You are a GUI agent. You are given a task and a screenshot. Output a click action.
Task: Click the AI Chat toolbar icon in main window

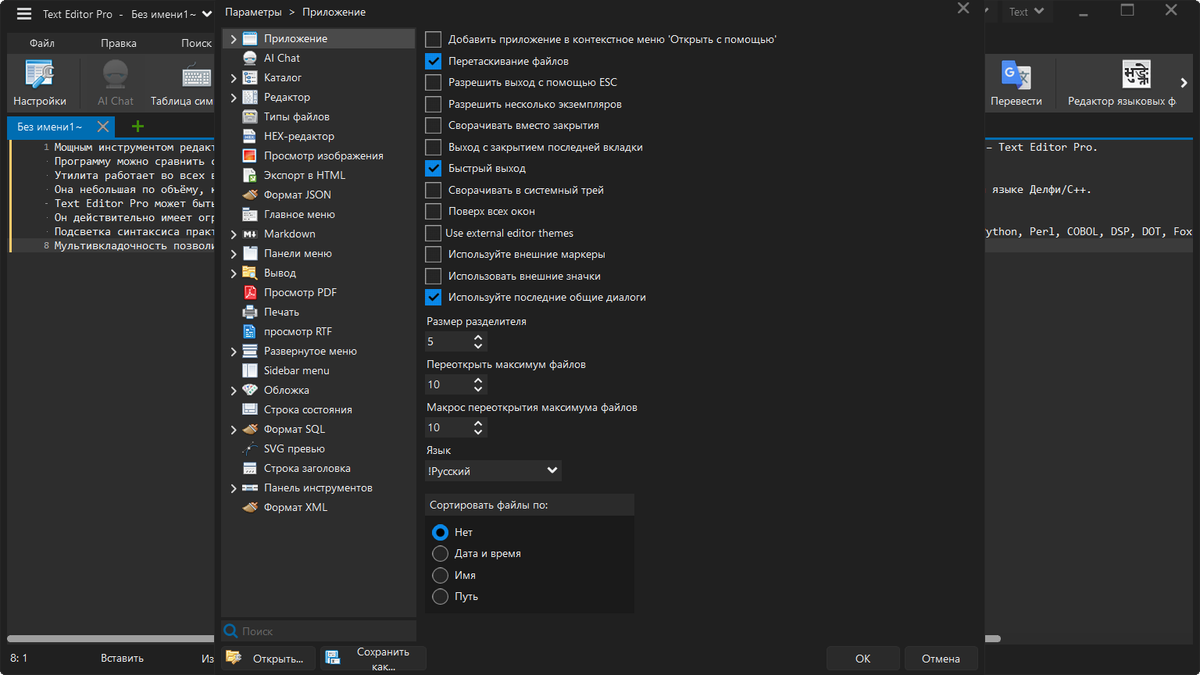[x=116, y=74]
